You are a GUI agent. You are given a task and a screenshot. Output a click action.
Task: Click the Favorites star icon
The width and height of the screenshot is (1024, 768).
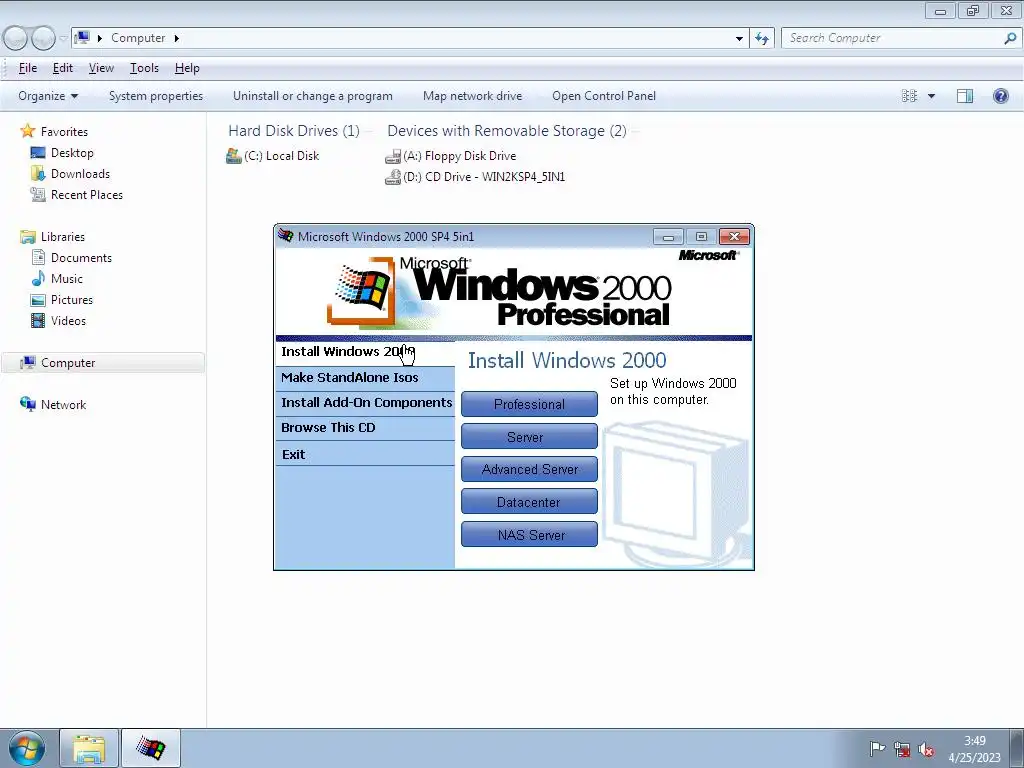pyautogui.click(x=27, y=131)
